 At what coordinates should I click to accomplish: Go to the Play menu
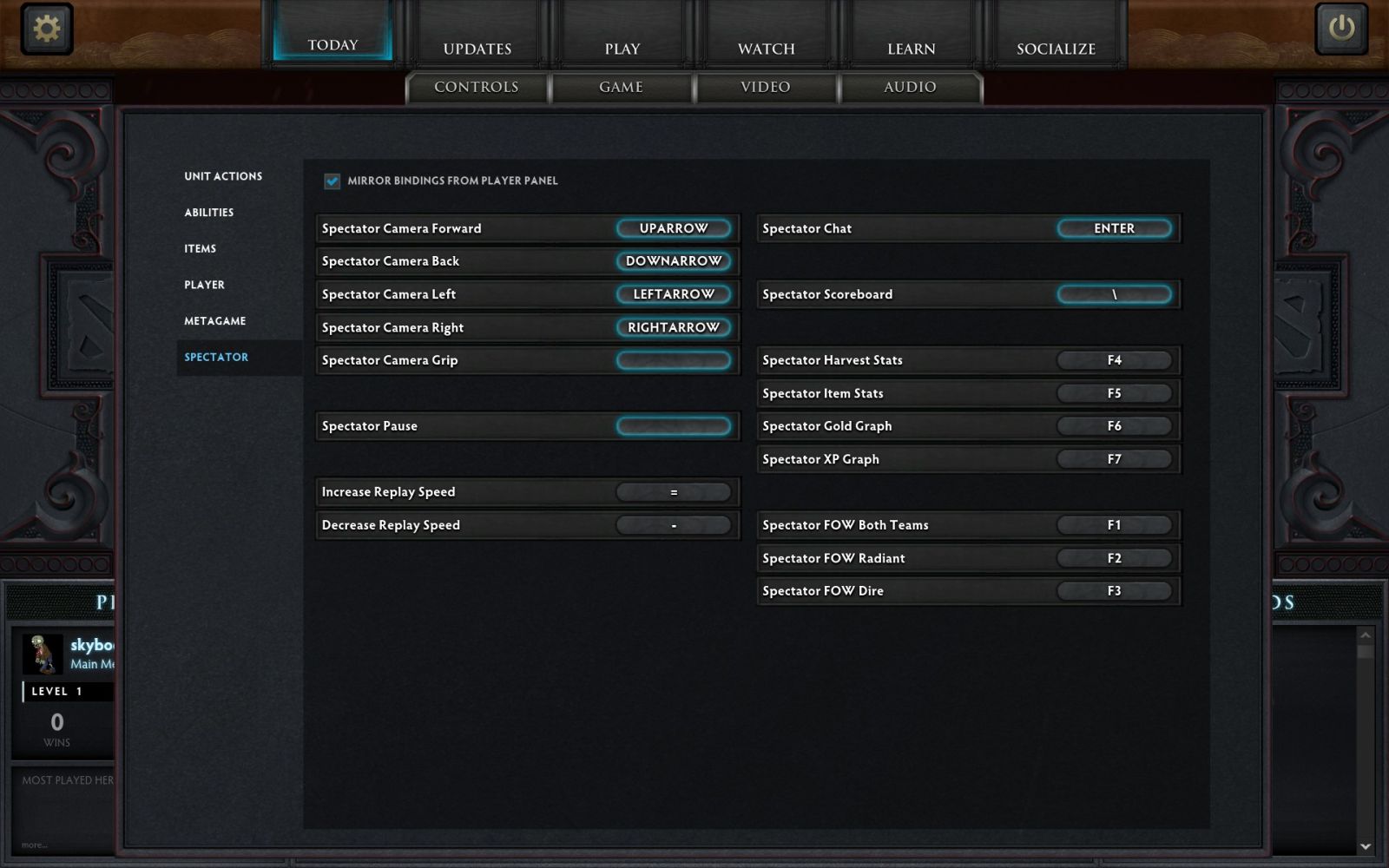(622, 49)
